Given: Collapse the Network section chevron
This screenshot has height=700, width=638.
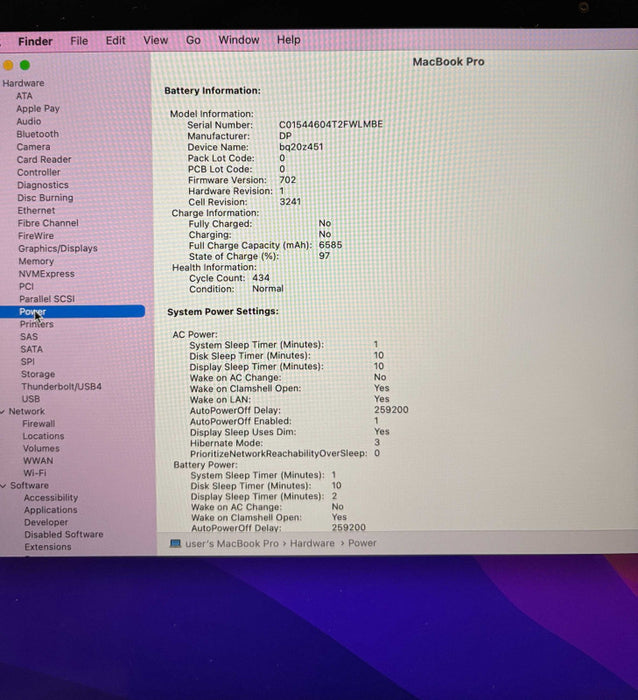Looking at the screenshot, I should [3, 412].
